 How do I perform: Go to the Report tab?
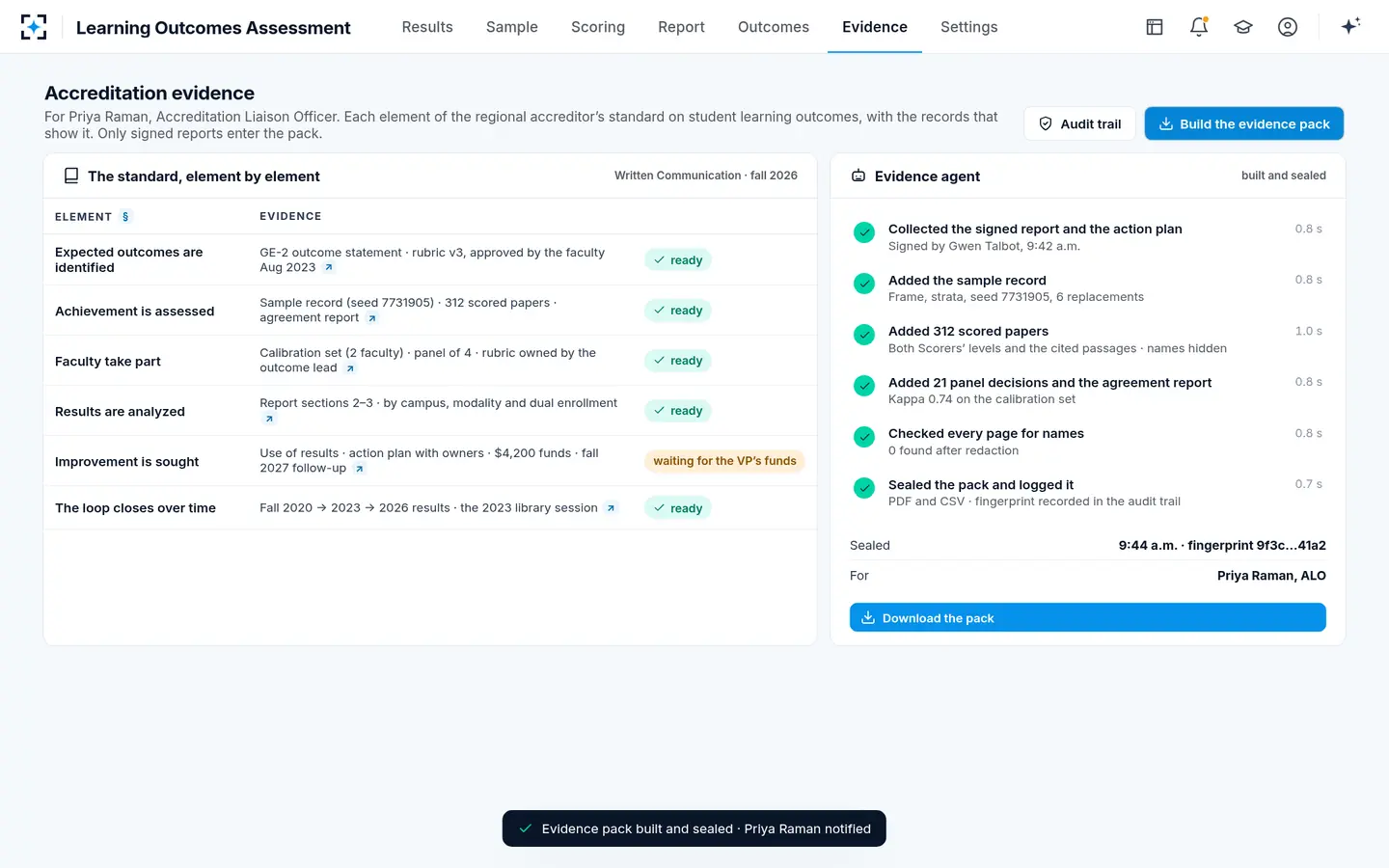681,27
